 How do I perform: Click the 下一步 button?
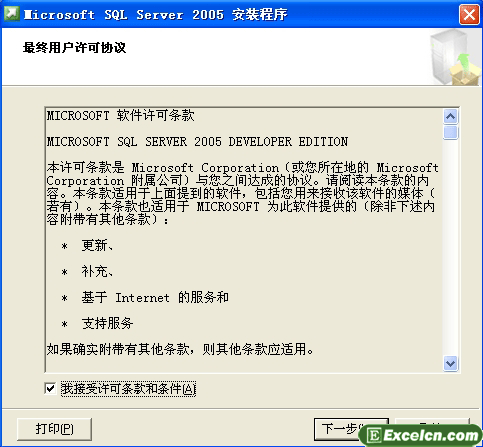pyautogui.click(x=351, y=429)
